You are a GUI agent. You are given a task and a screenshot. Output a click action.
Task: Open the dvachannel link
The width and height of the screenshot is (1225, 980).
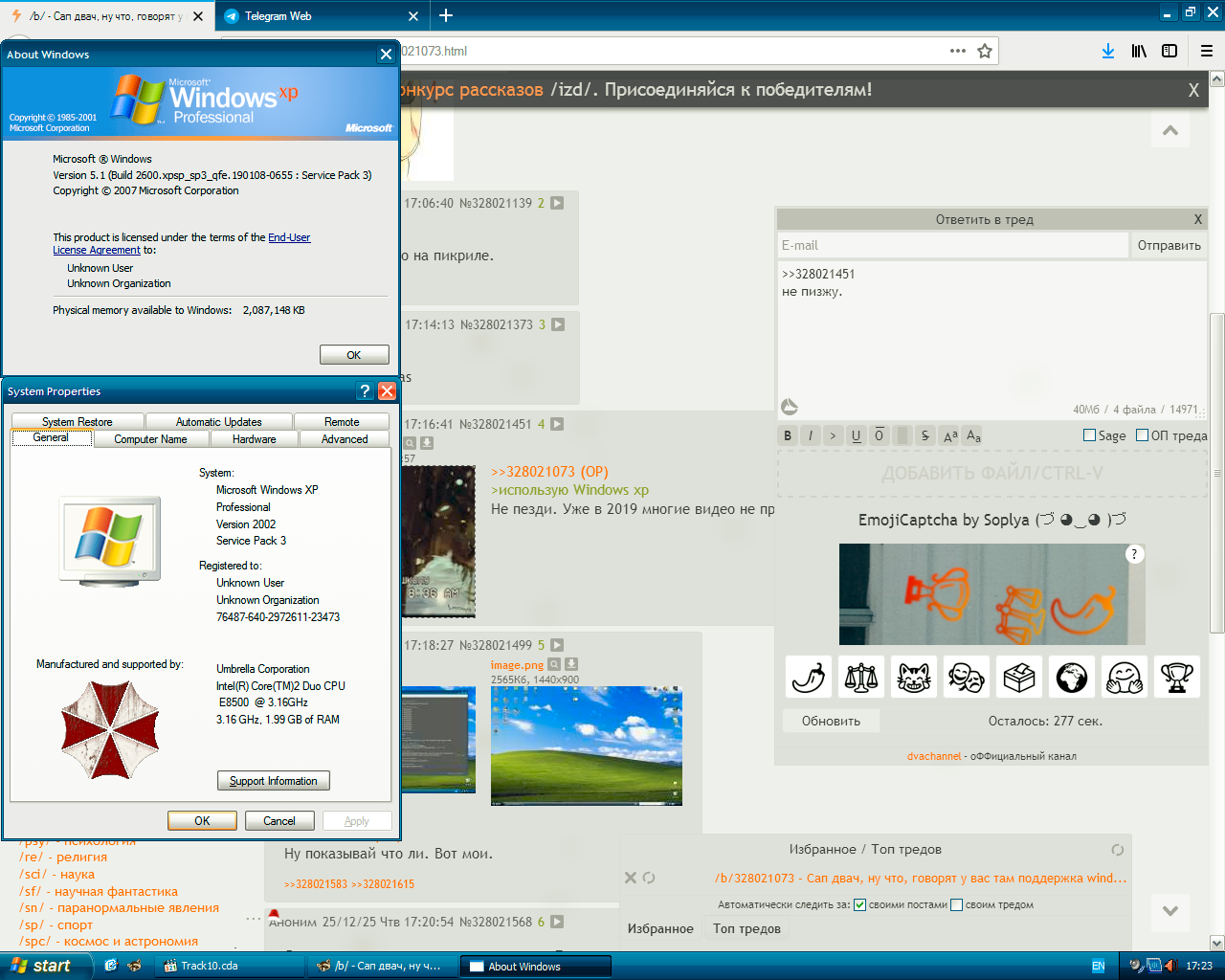tap(934, 756)
